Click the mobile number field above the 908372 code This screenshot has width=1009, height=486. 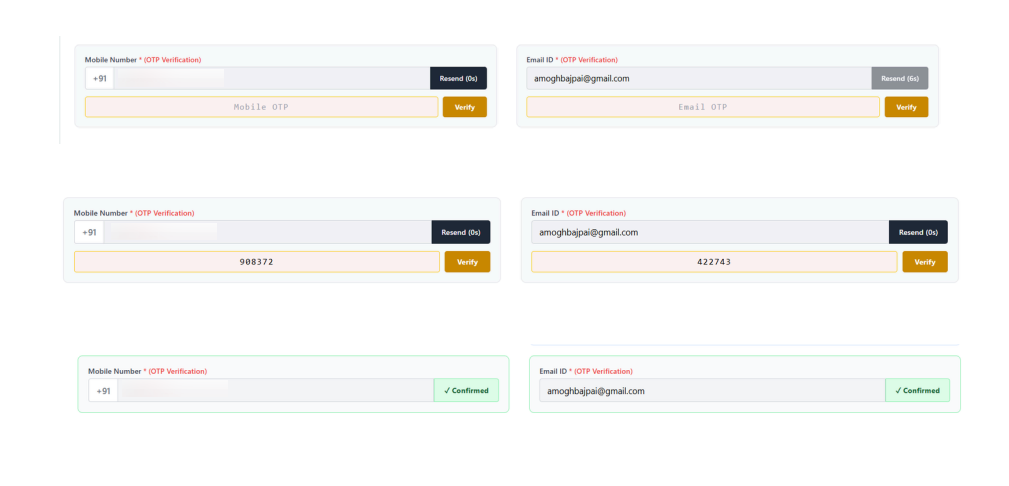267,232
